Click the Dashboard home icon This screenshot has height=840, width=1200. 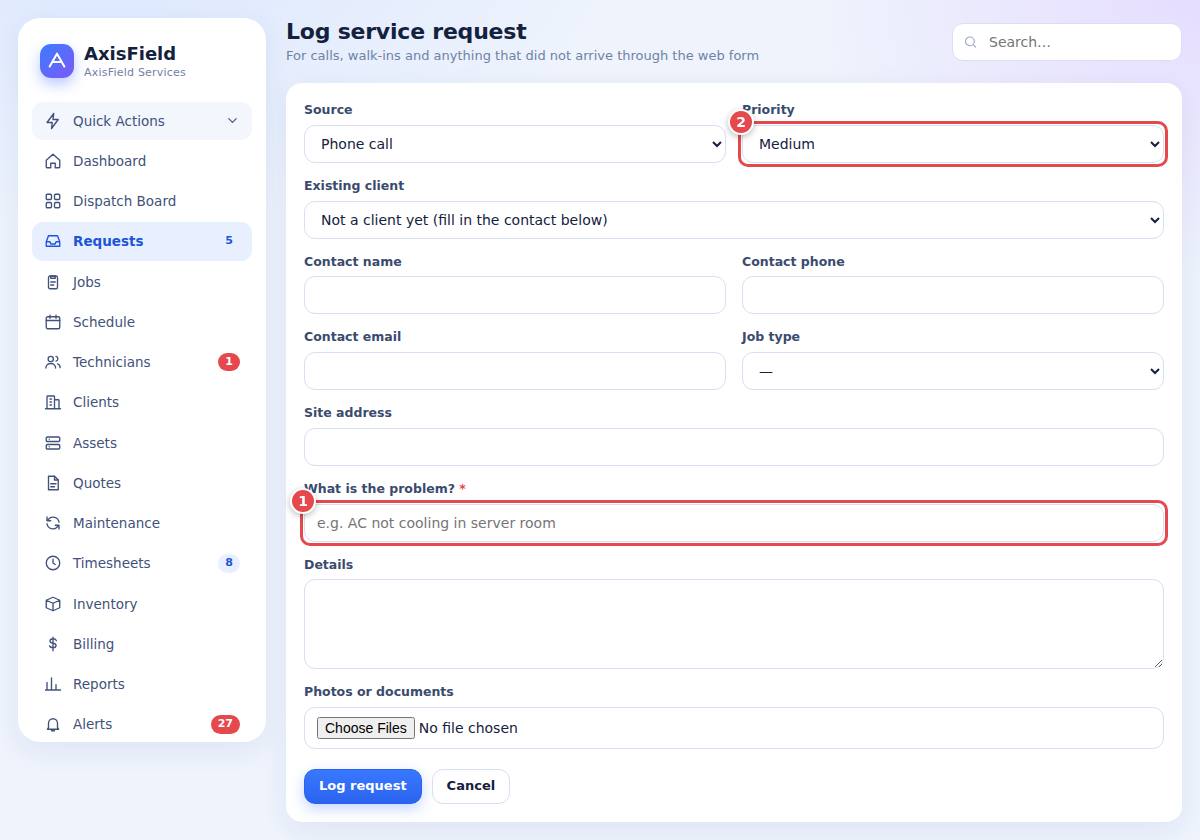53,161
